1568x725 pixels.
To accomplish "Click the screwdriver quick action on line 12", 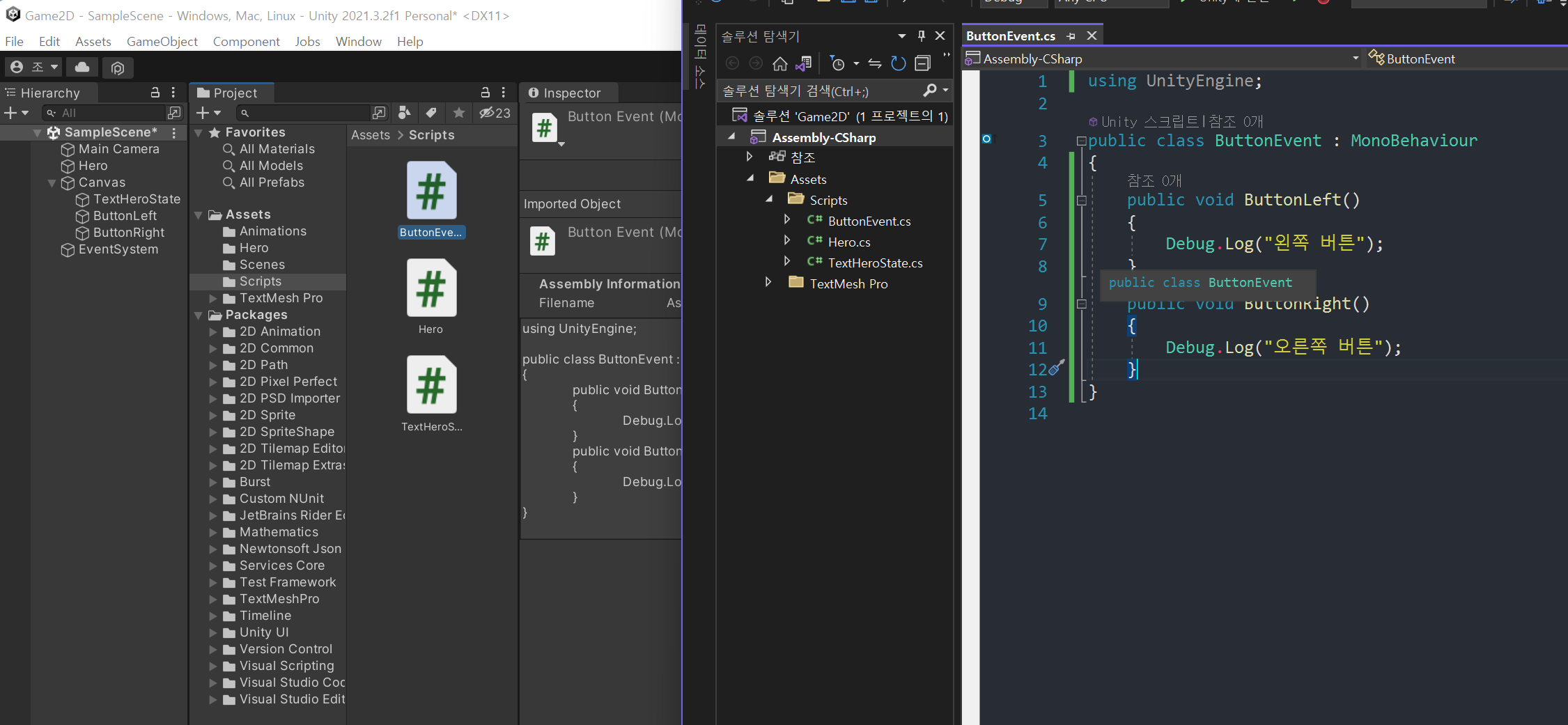I will click(1057, 367).
